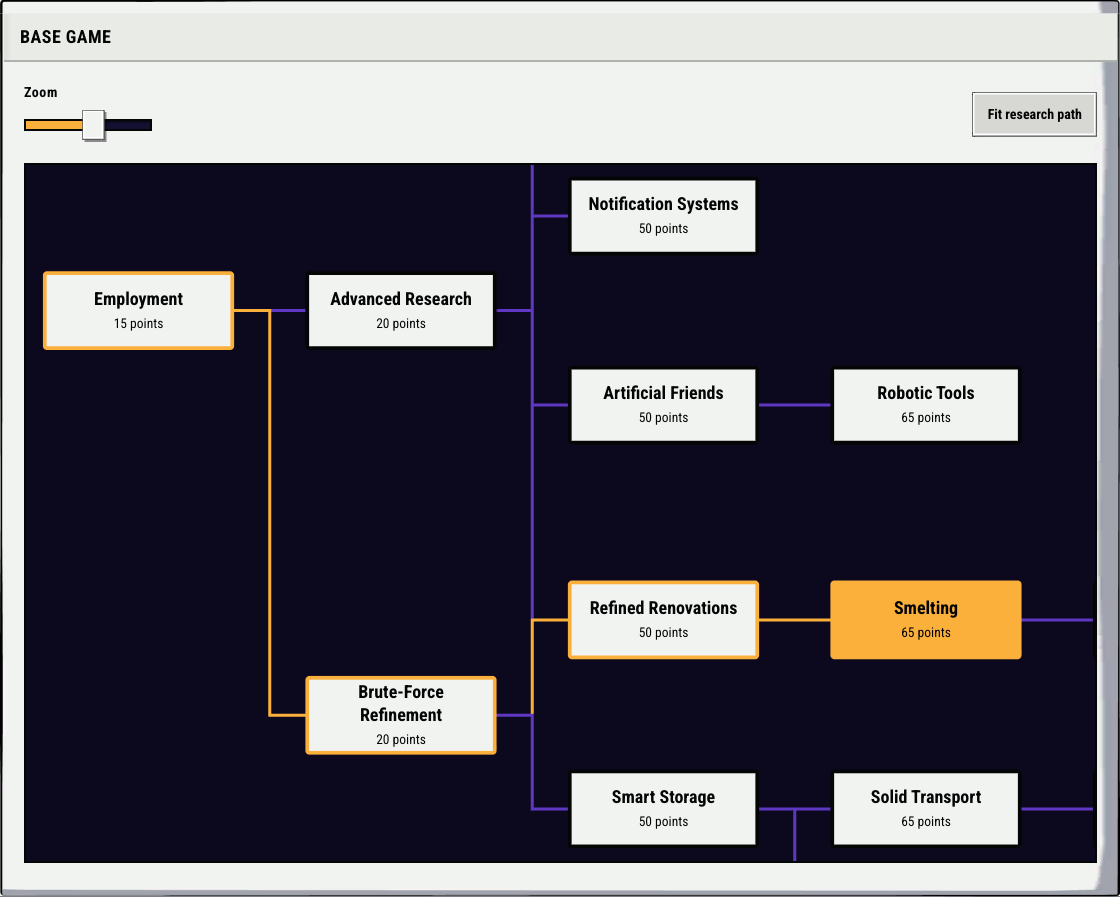Viewport: 1120px width, 897px height.
Task: Open the Notification Systems research node
Action: point(663,216)
